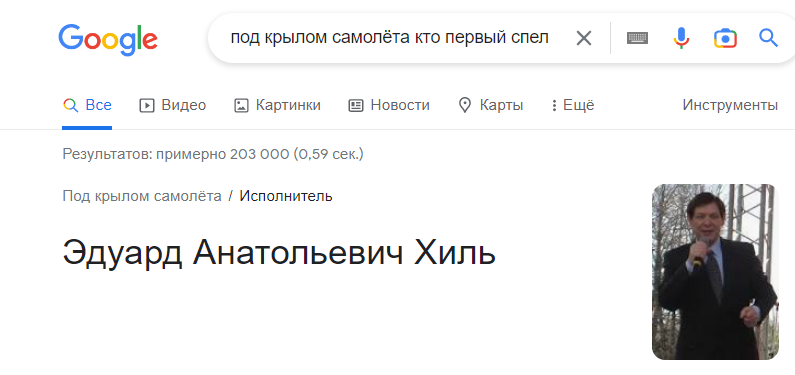Switch to the Картинки tab
The width and height of the screenshot is (795, 375).
tap(277, 105)
